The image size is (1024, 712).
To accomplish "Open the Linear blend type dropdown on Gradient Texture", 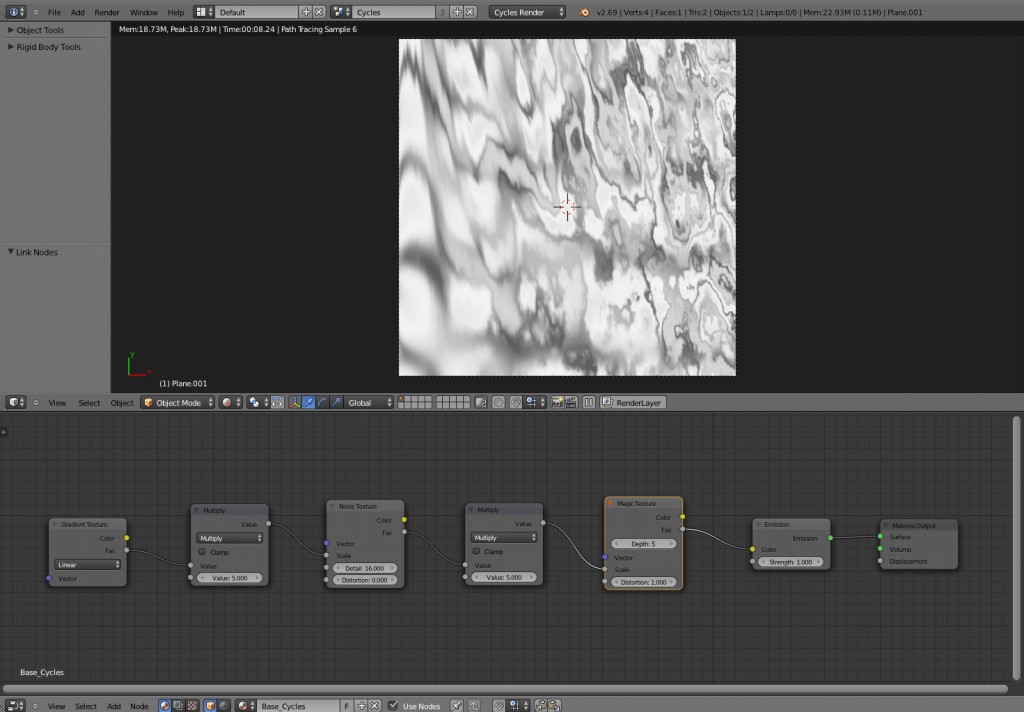I will 86,565.
